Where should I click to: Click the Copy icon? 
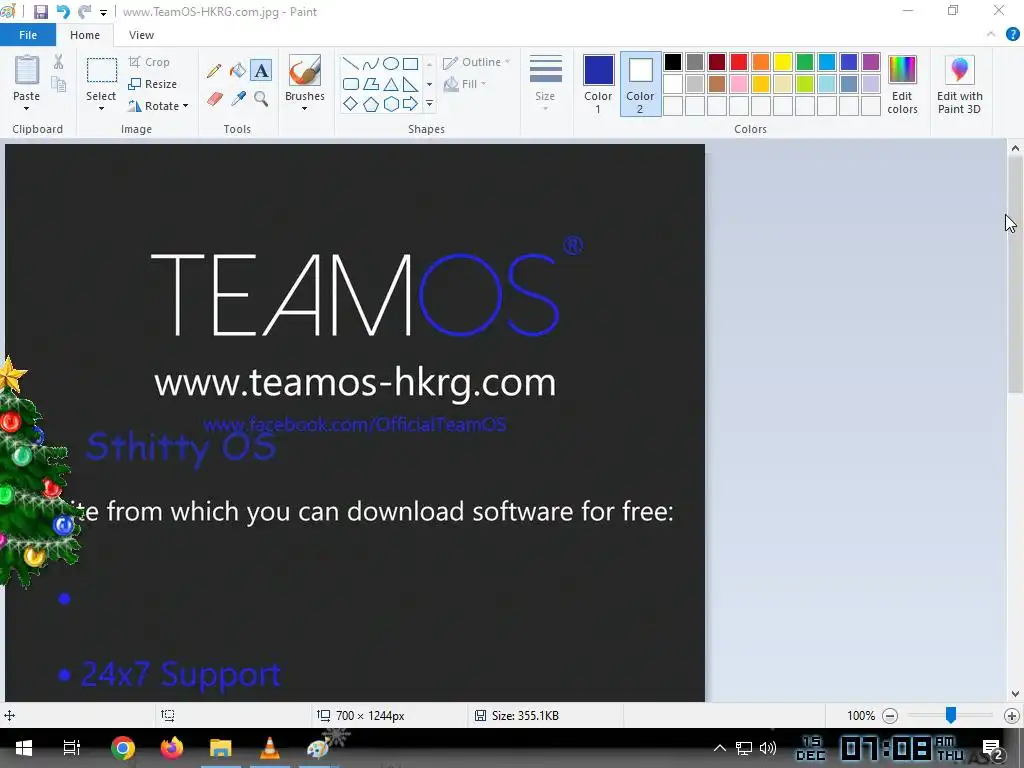click(59, 84)
